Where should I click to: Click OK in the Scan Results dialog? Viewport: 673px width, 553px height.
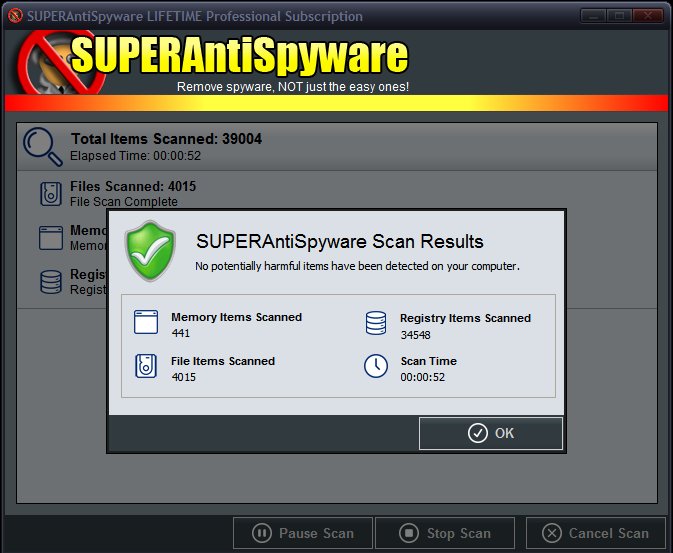(491, 433)
